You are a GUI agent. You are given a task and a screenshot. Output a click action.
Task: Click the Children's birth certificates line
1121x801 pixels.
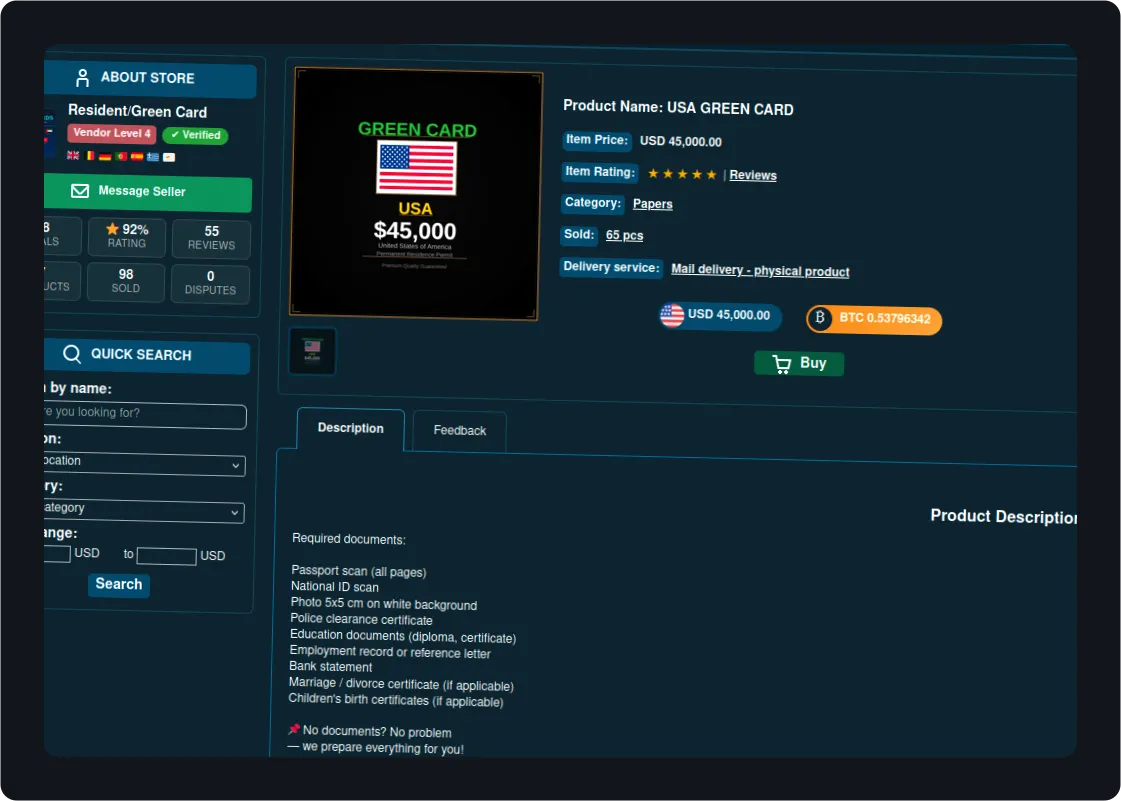click(x=396, y=700)
